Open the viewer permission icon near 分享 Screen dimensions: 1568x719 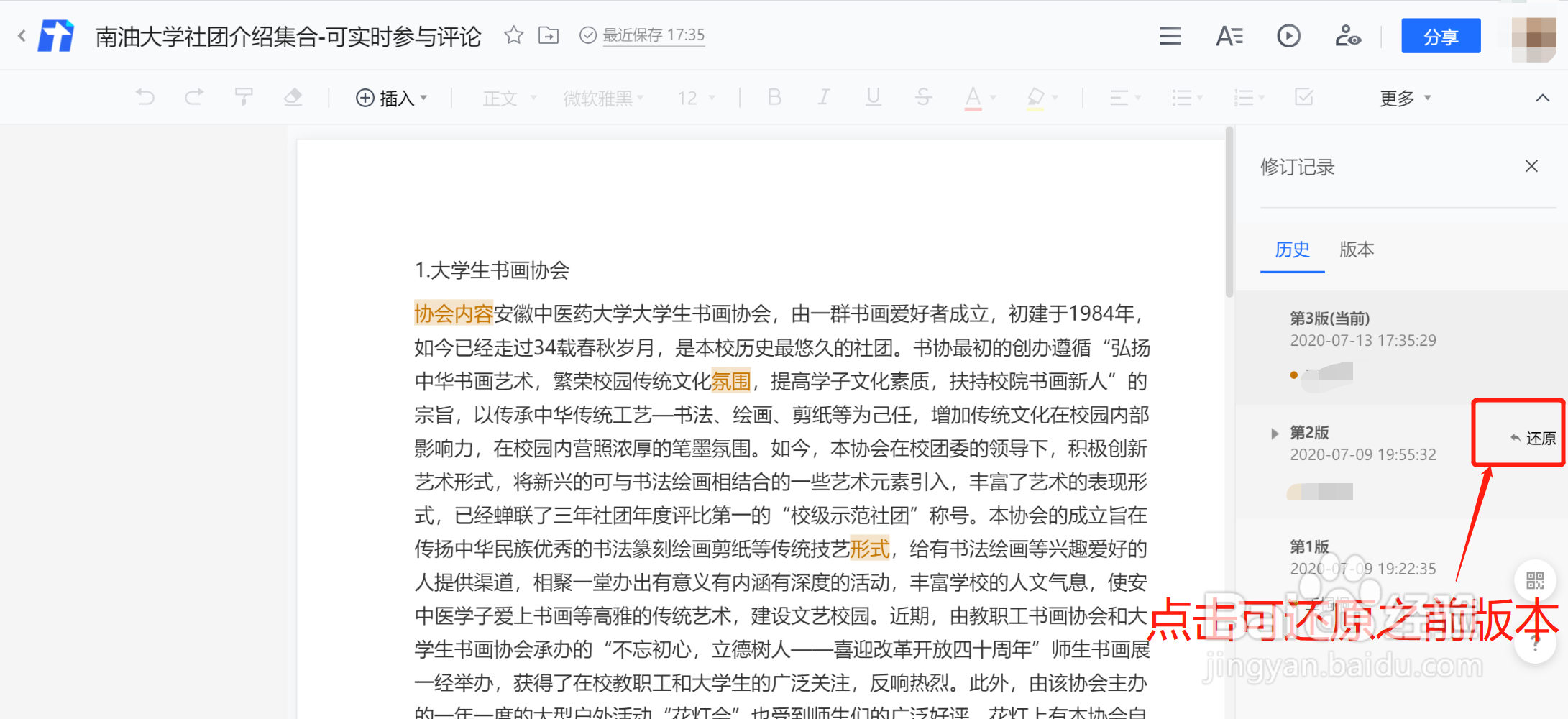(x=1348, y=35)
